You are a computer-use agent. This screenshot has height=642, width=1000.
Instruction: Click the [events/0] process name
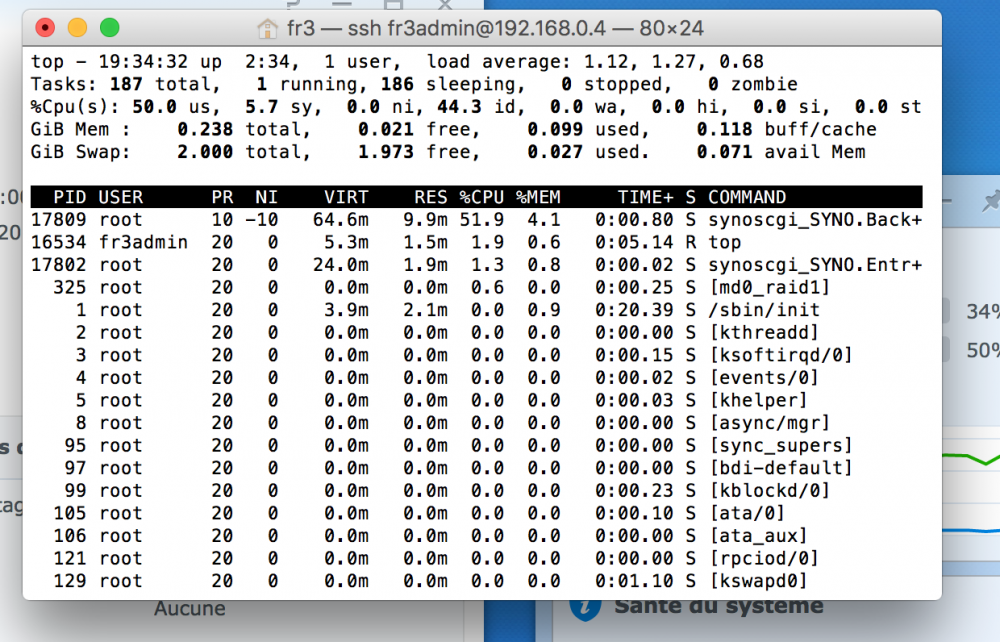pyautogui.click(x=764, y=378)
